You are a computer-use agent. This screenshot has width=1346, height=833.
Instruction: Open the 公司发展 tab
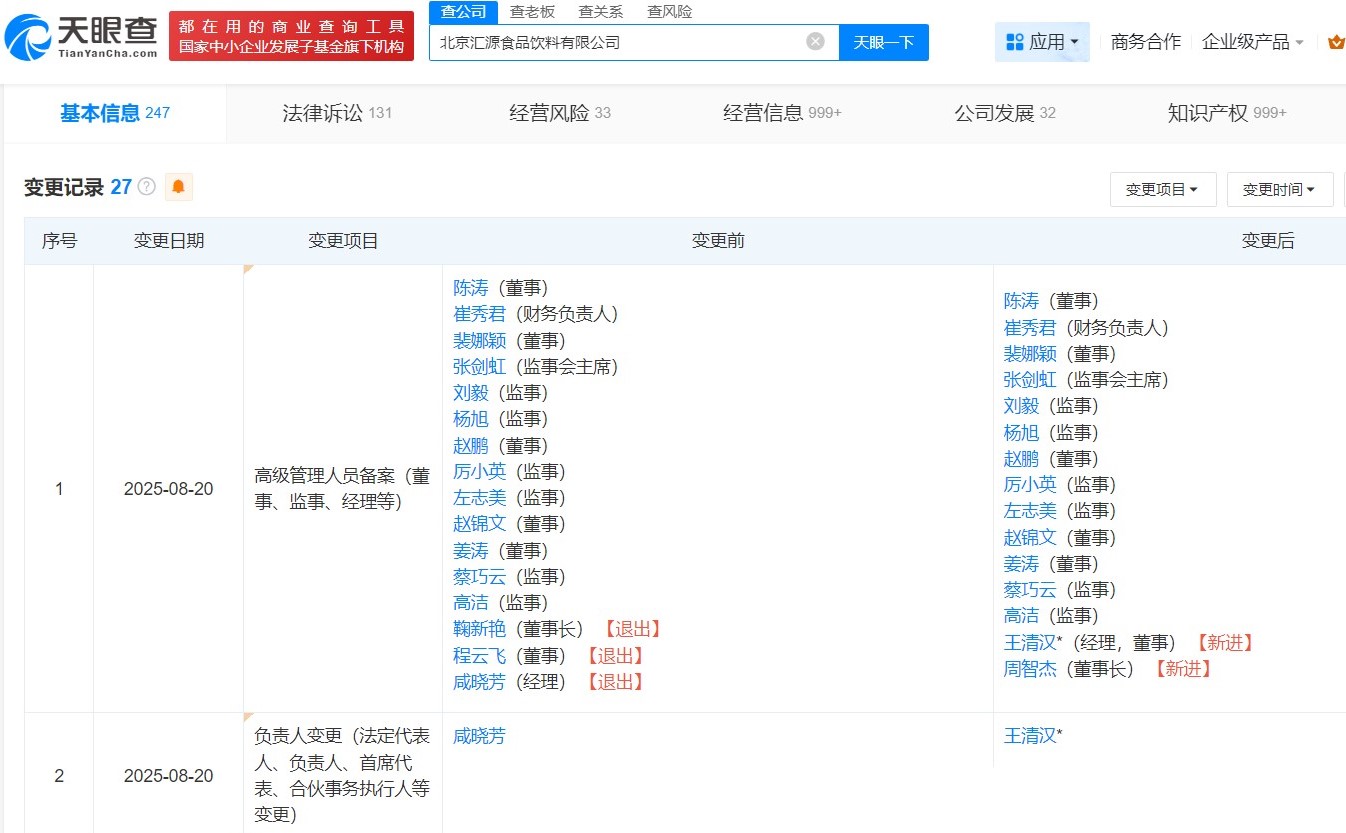click(1005, 113)
